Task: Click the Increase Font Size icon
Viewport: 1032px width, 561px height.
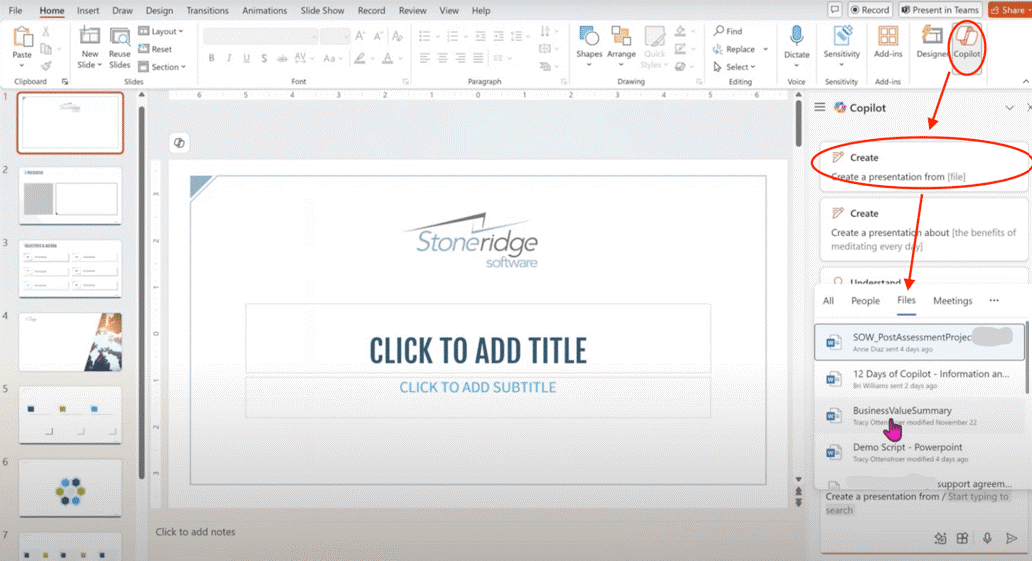Action: tap(360, 36)
